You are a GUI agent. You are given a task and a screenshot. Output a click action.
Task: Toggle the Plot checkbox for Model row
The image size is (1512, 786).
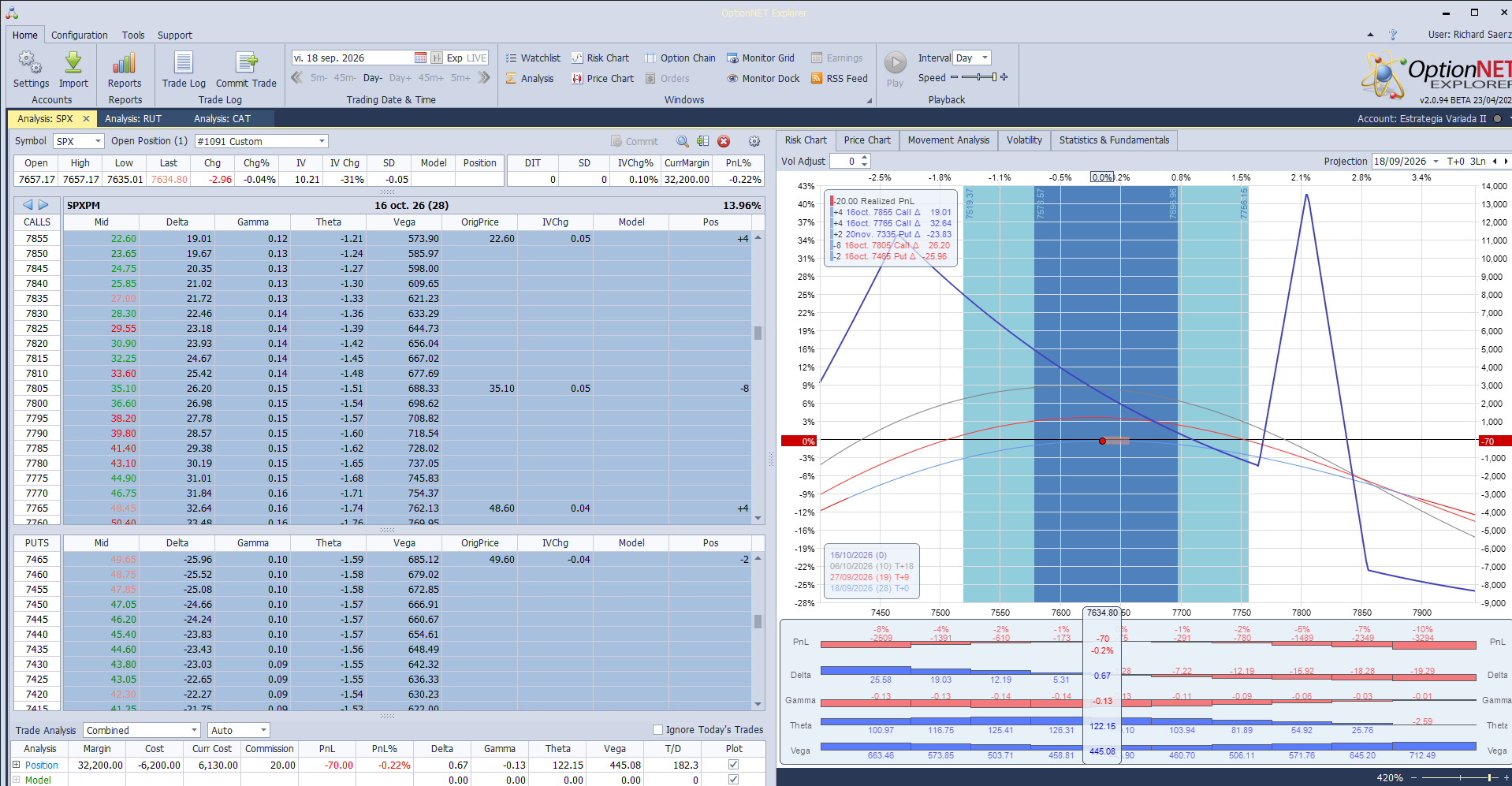(x=734, y=780)
